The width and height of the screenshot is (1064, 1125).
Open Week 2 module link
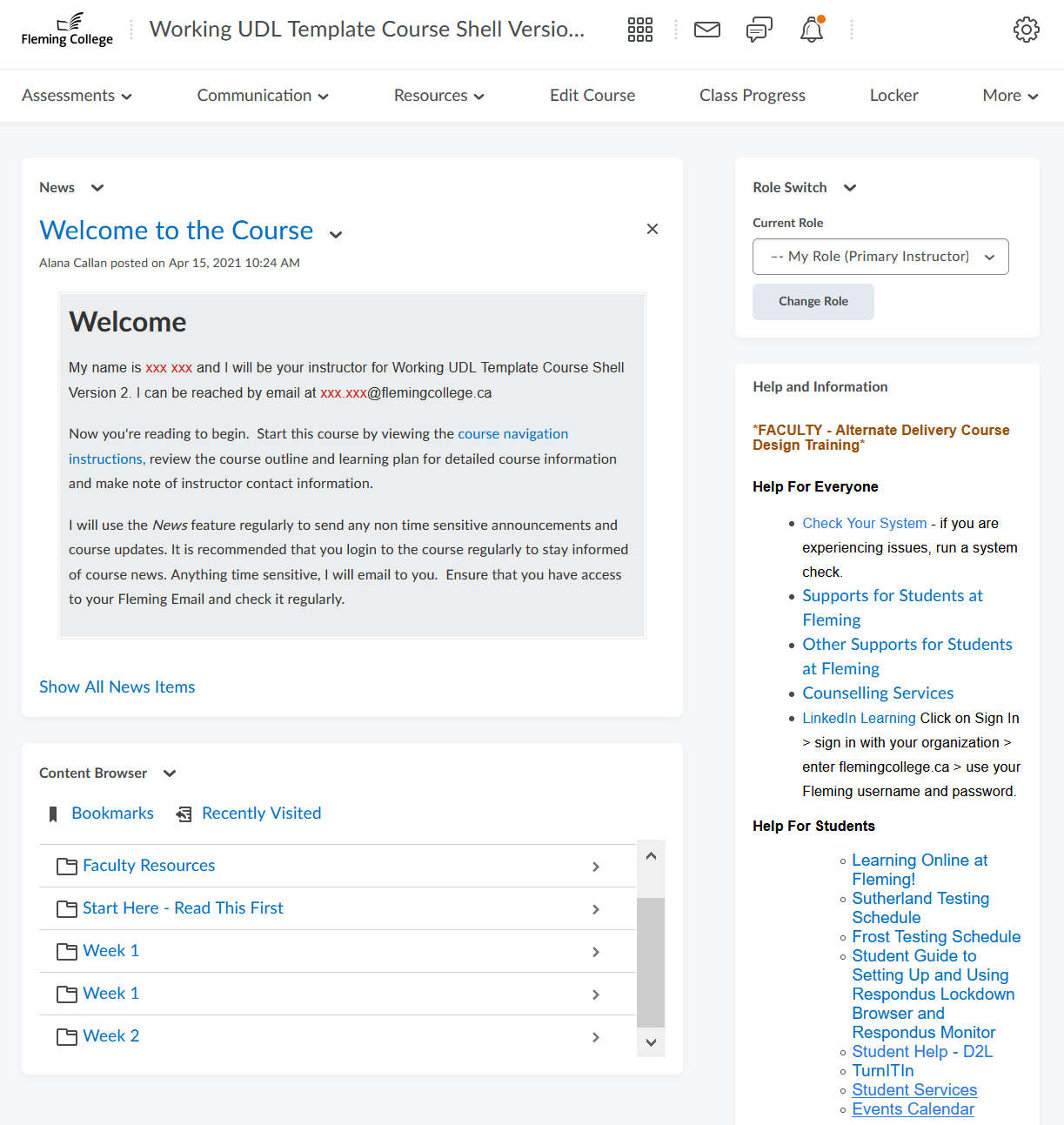click(x=110, y=1036)
